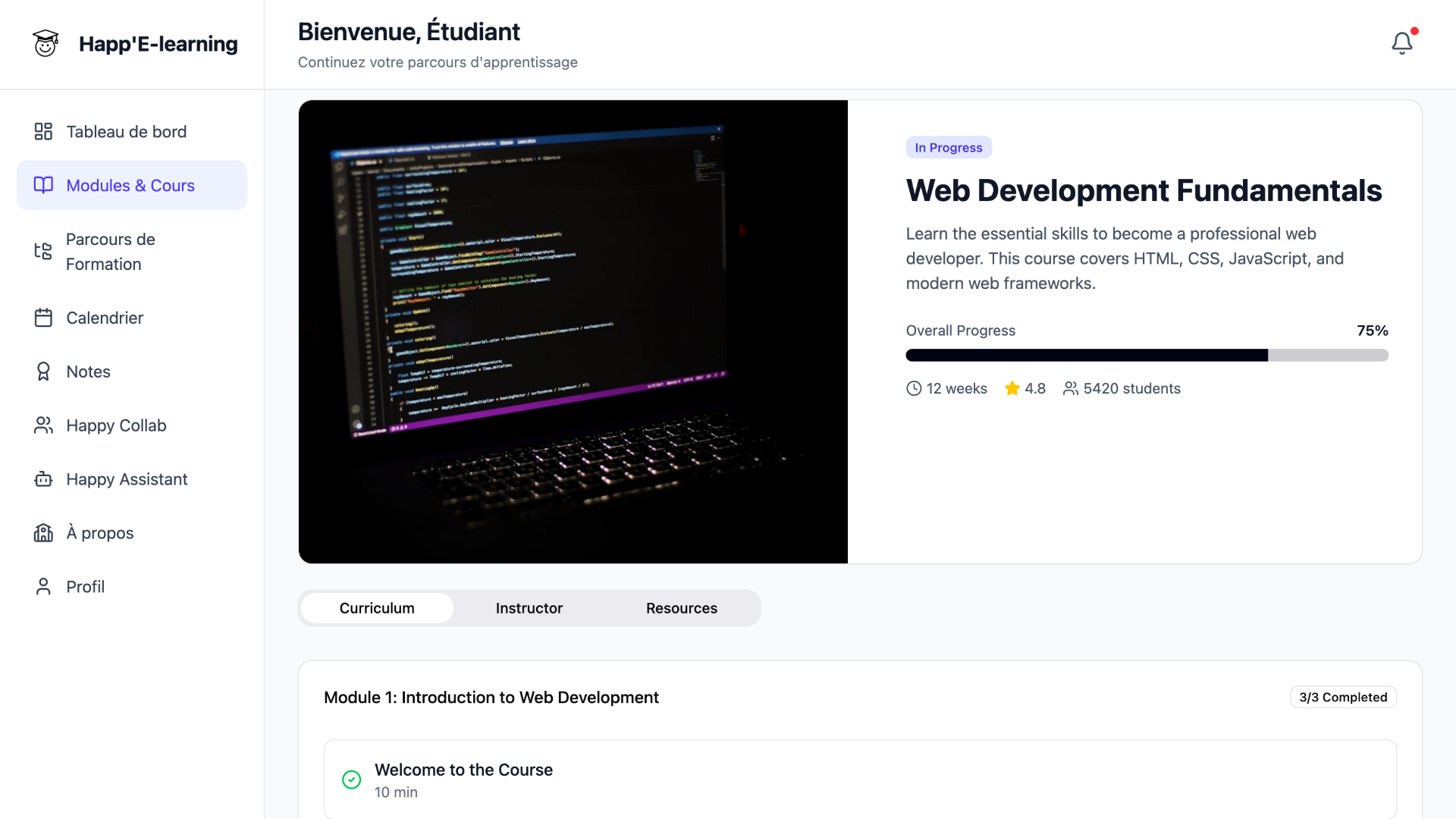
Task: Open the Welcome to the Course lesson
Action: (860, 780)
